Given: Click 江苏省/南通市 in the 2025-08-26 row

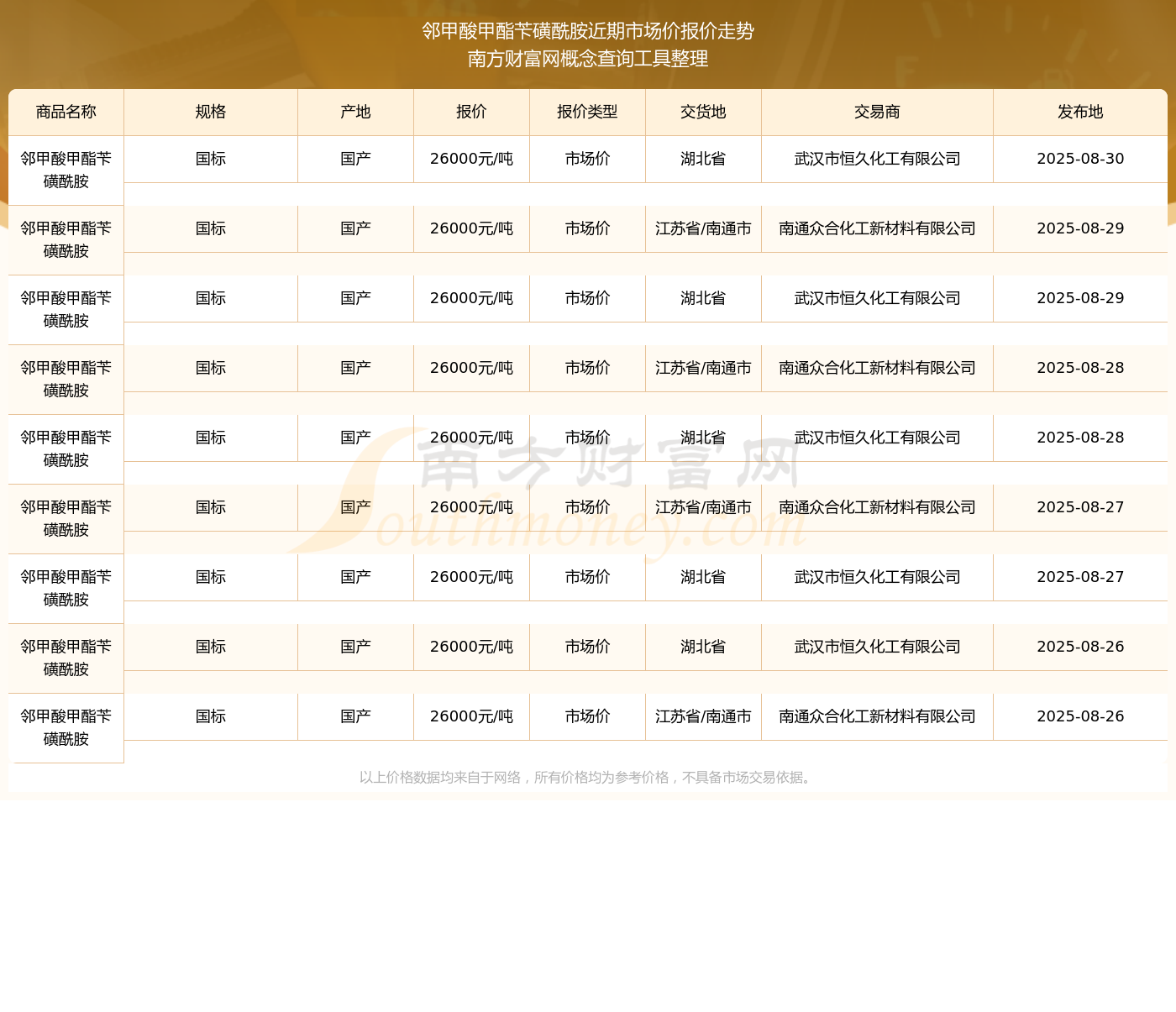Looking at the screenshot, I should [703, 716].
